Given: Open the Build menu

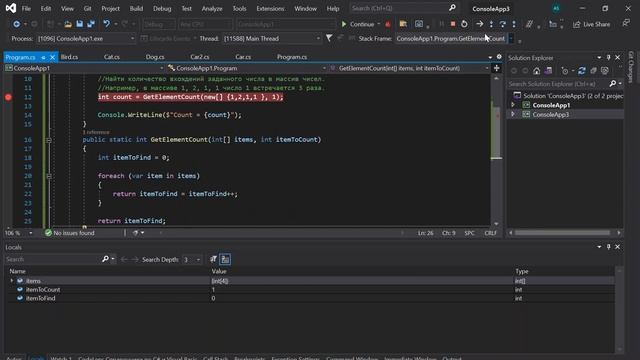Looking at the screenshot, I should tap(136, 8).
